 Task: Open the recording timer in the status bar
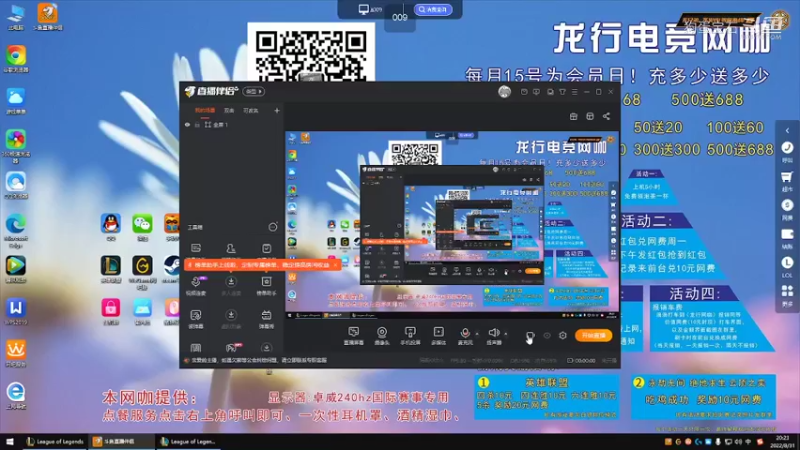click(581, 360)
